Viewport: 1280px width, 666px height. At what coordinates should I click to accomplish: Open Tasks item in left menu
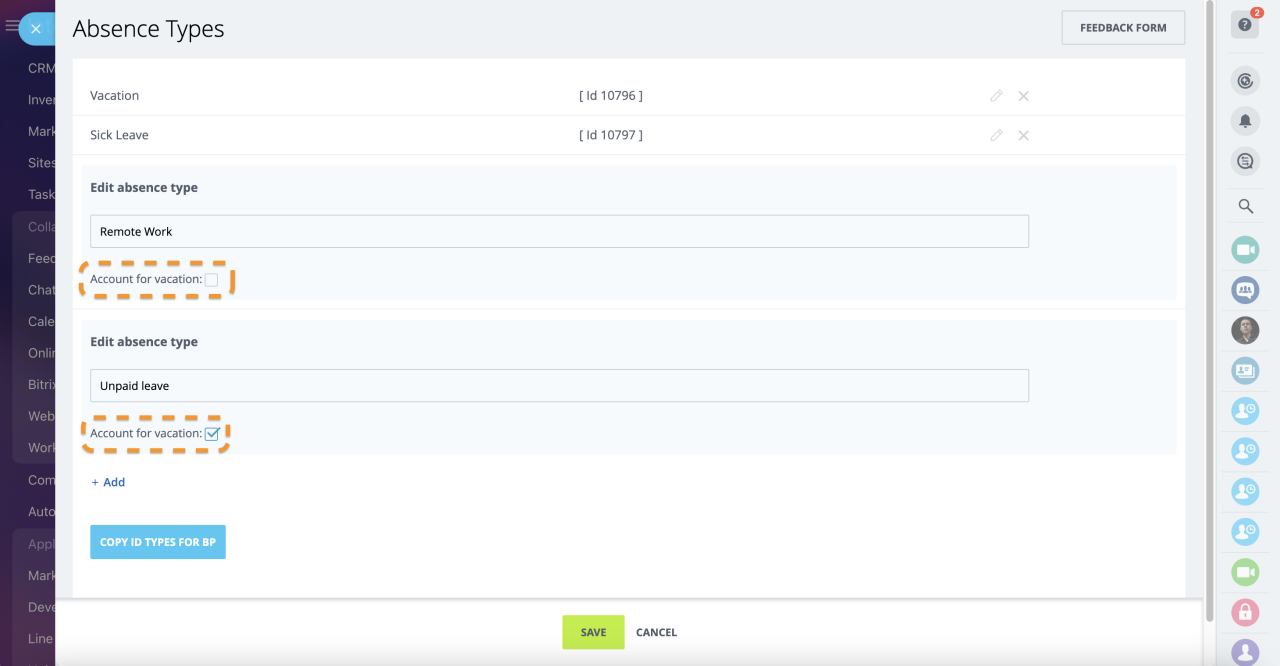pyautogui.click(x=41, y=194)
